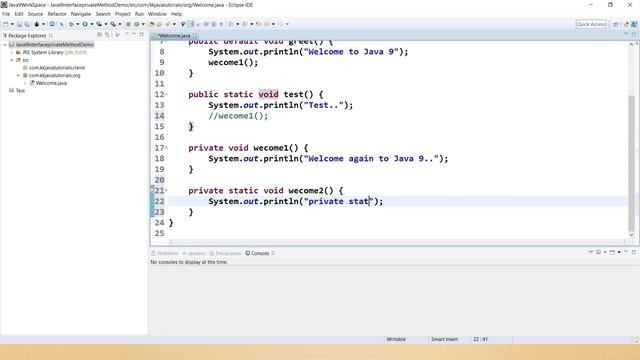This screenshot has width=640, height=360.
Task: Click the New Java Class icon
Action: click(x=137, y=24)
